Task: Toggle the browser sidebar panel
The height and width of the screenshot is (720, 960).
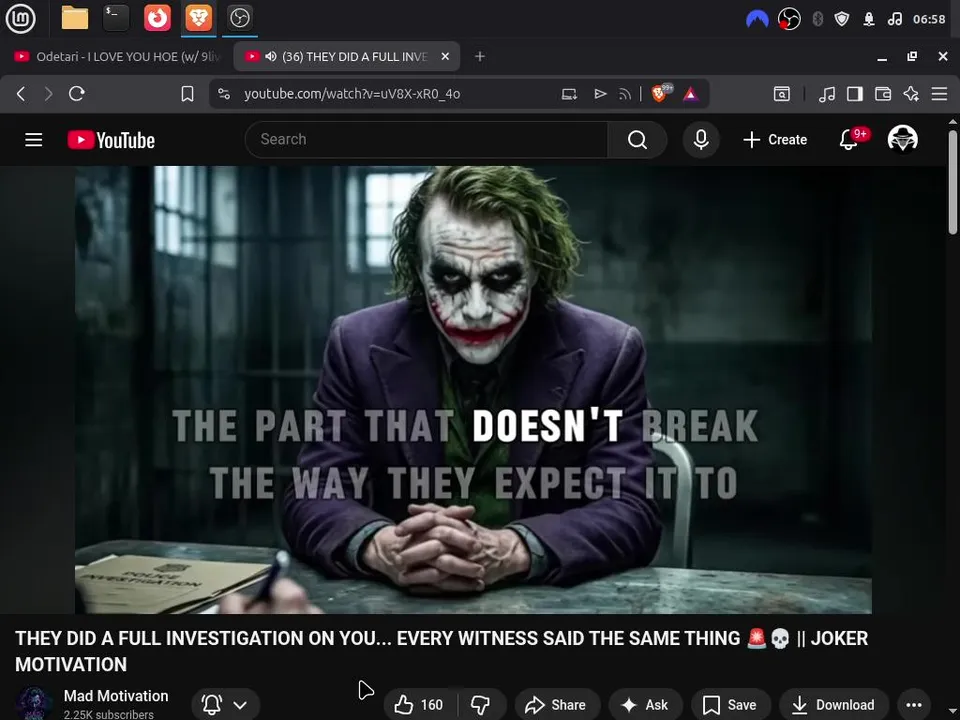Action: [855, 94]
